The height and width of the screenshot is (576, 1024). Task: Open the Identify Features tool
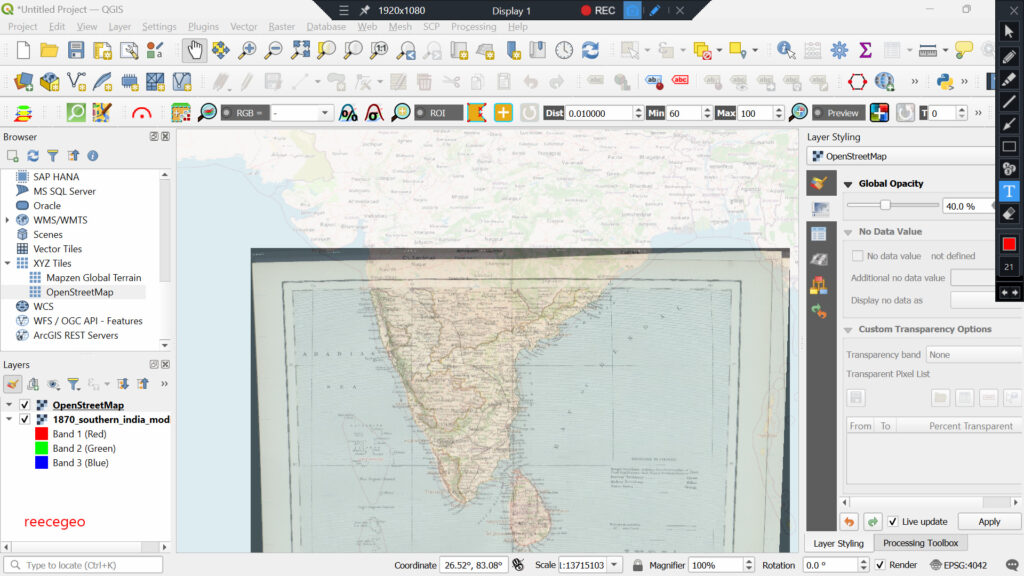coord(786,50)
